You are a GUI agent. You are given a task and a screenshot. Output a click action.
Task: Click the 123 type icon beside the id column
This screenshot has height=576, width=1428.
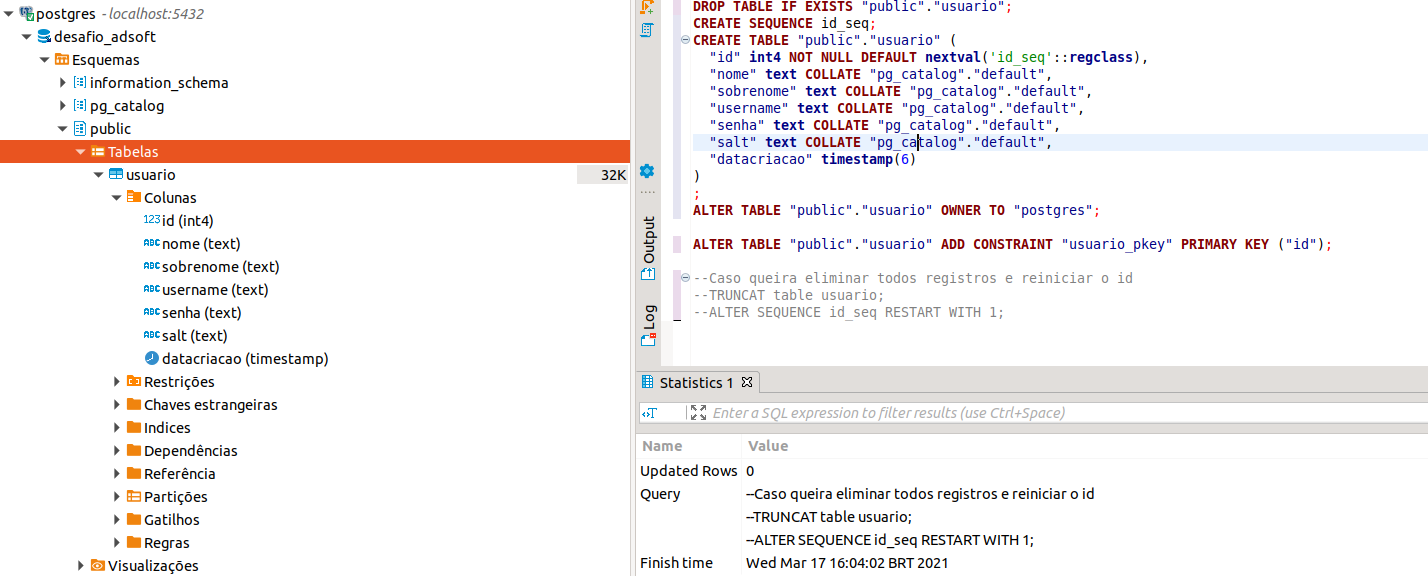150,220
